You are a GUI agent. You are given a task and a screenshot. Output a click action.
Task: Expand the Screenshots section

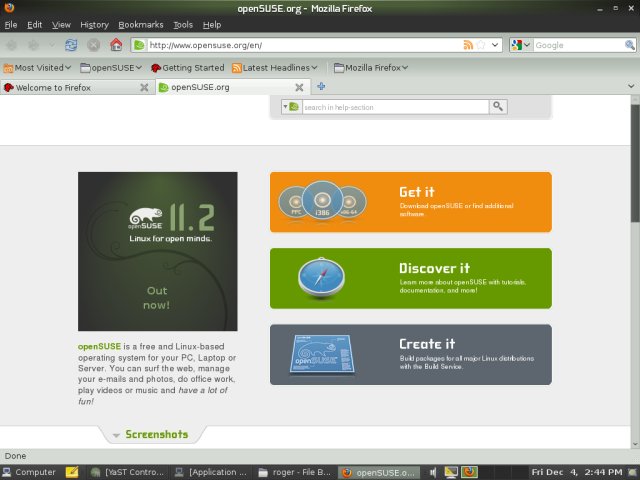click(x=151, y=434)
